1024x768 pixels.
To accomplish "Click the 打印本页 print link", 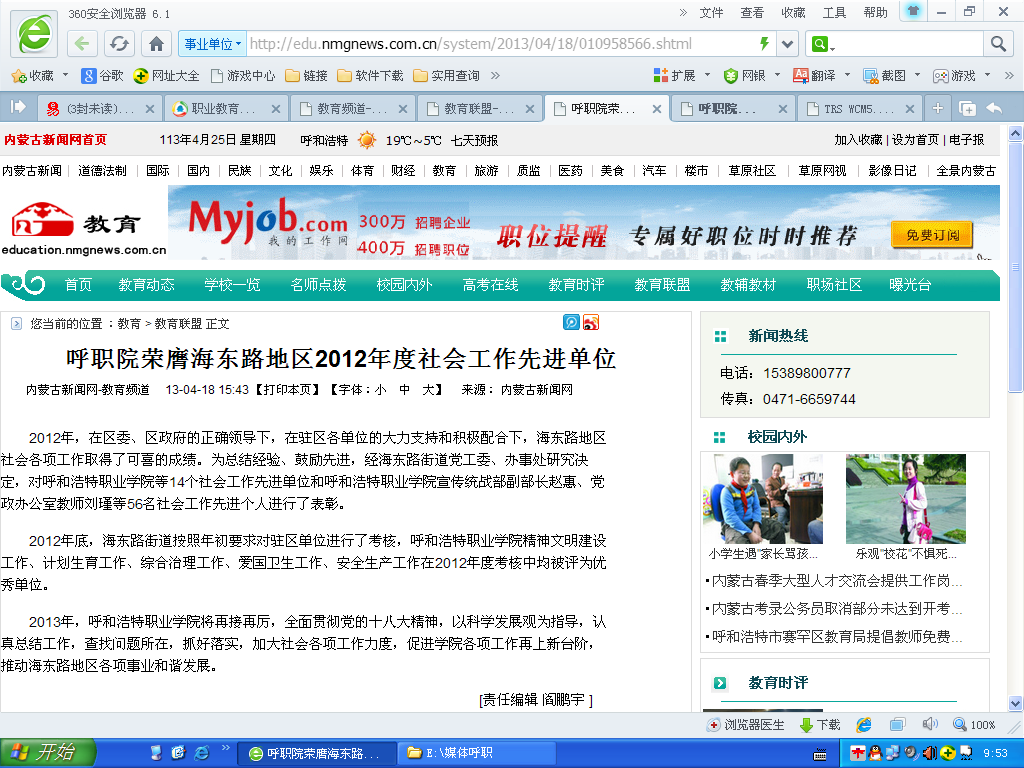I will coord(288,390).
